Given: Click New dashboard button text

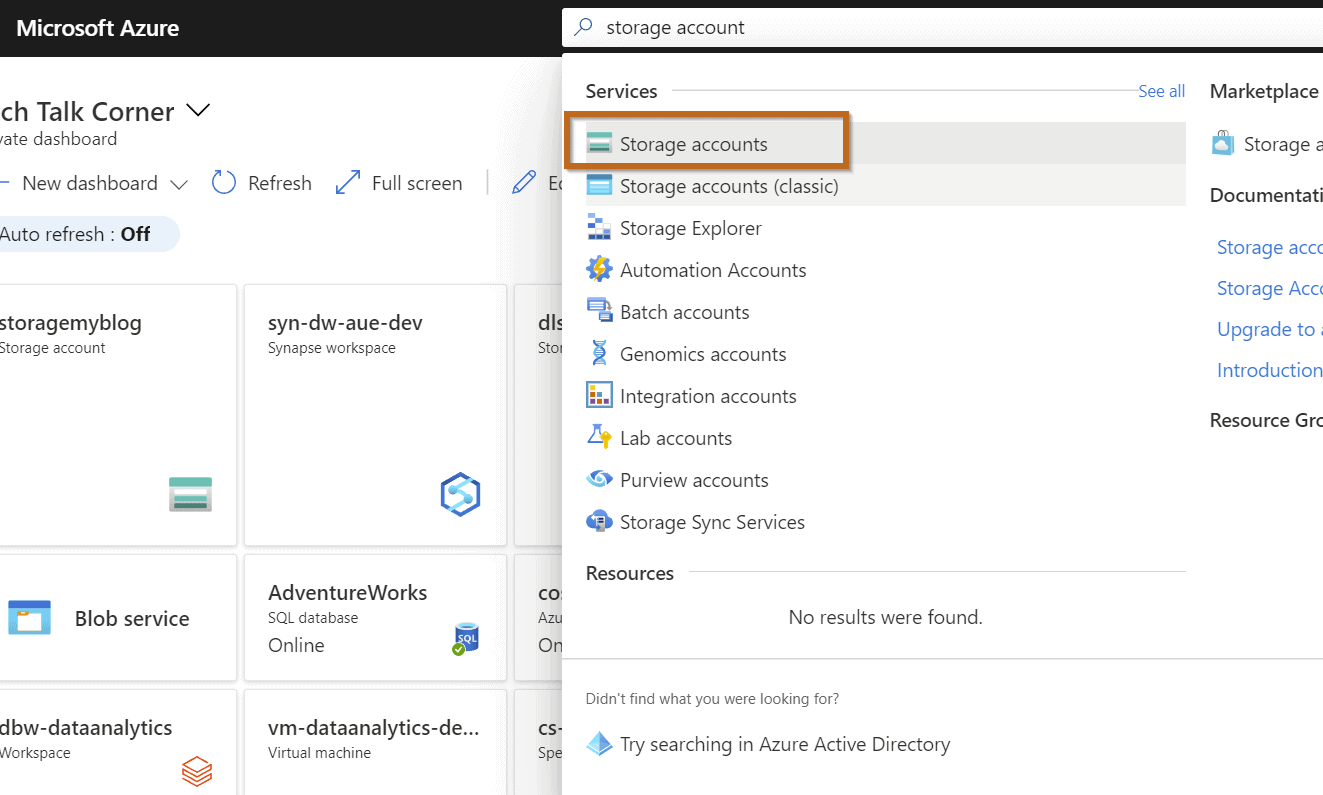Looking at the screenshot, I should tap(90, 183).
